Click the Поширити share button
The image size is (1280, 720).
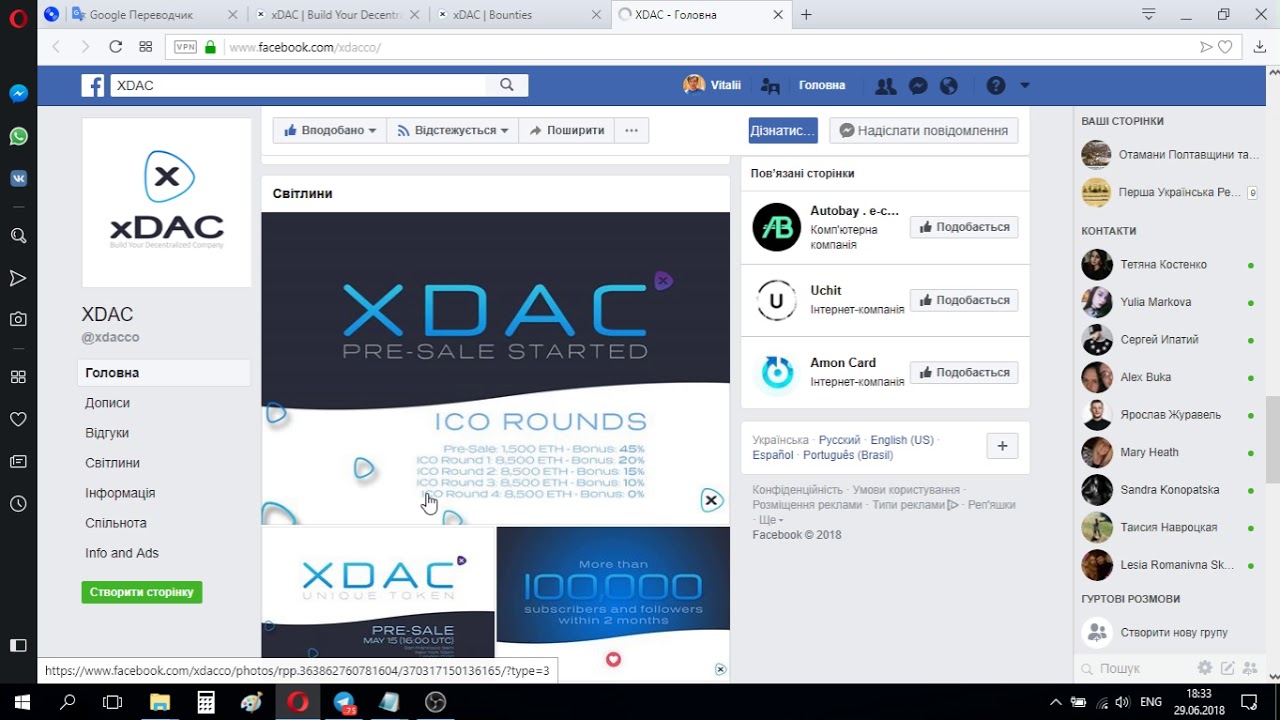[566, 130]
